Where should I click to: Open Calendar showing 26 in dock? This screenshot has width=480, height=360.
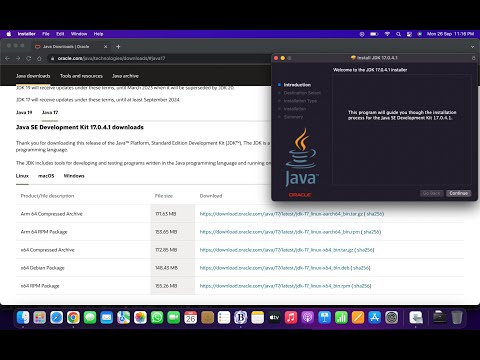[x=190, y=318]
